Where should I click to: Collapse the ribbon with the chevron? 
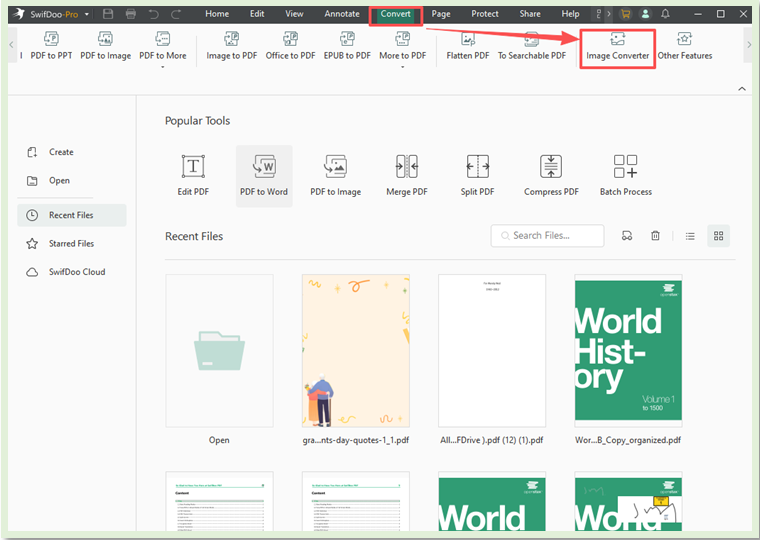(x=742, y=89)
